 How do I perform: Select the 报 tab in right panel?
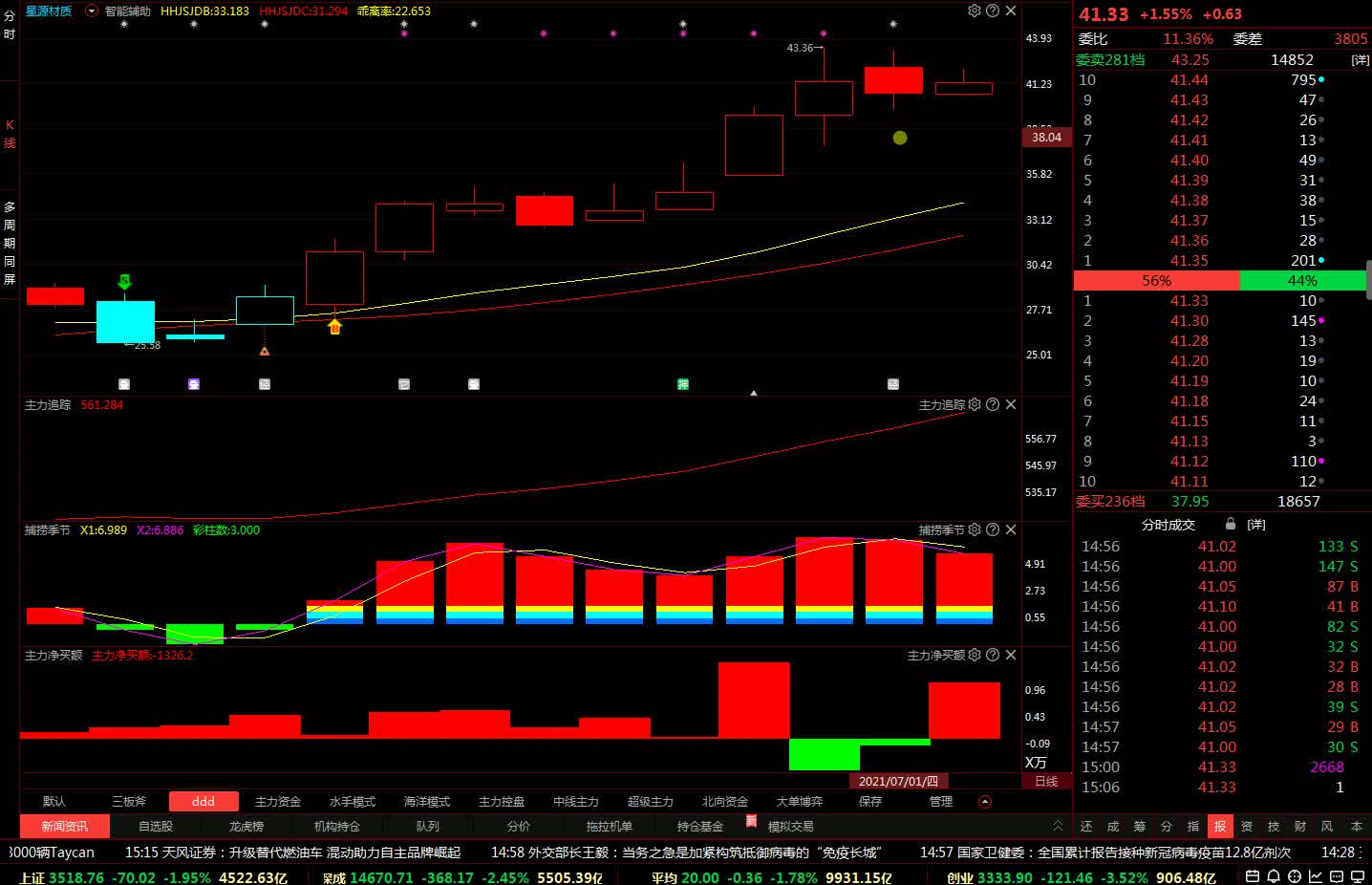tap(1220, 826)
